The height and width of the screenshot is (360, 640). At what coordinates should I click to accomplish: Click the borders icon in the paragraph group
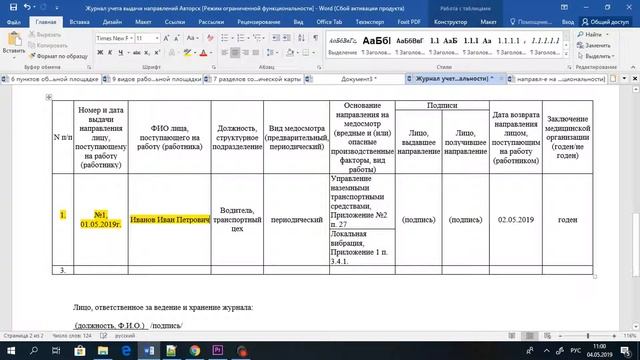306,53
